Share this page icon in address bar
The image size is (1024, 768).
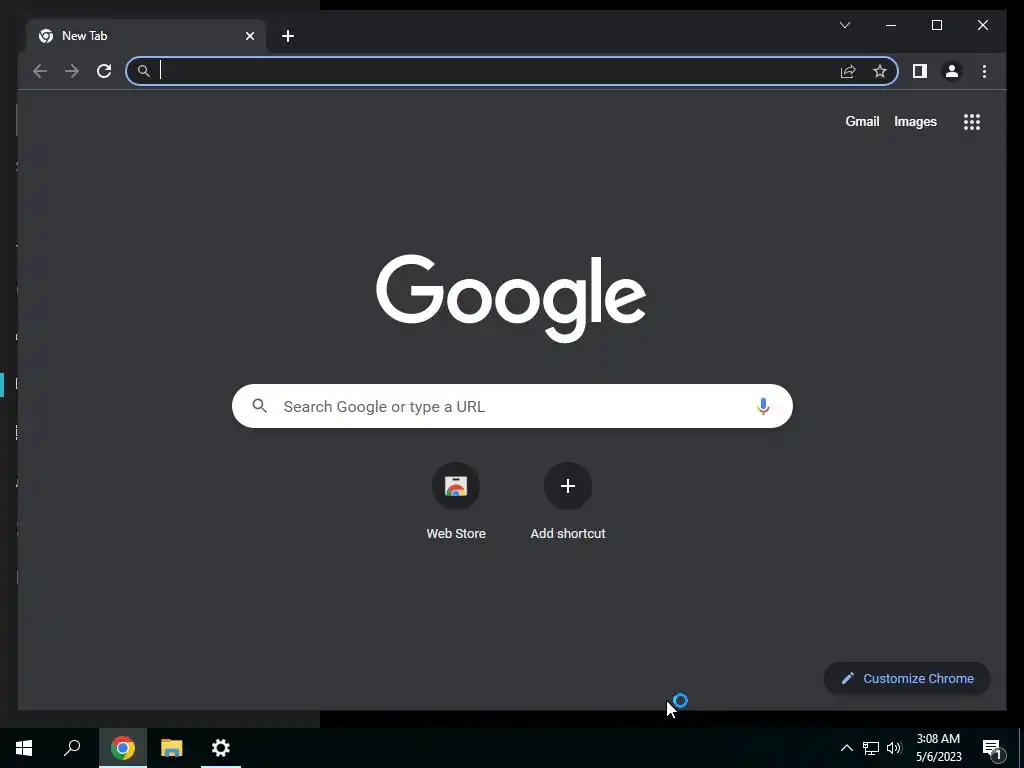(x=848, y=71)
